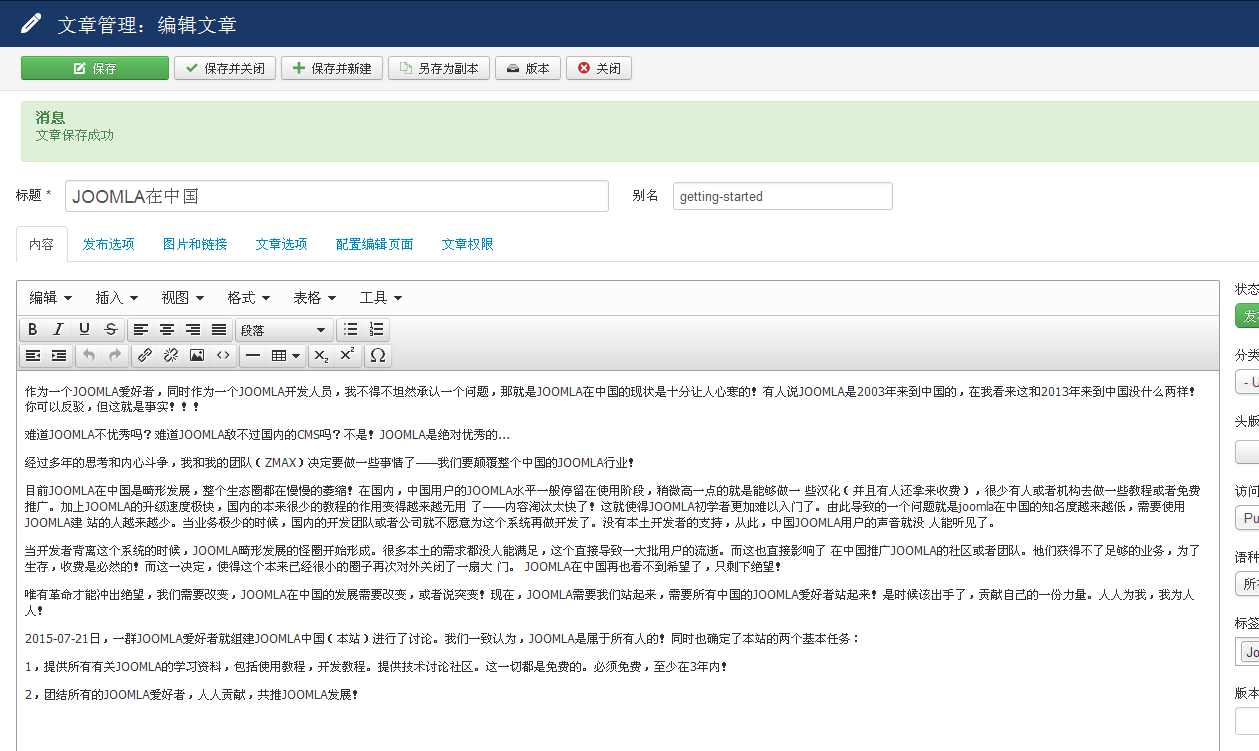Toggle bold formatting in the editor
The width and height of the screenshot is (1259, 751).
pyautogui.click(x=33, y=330)
